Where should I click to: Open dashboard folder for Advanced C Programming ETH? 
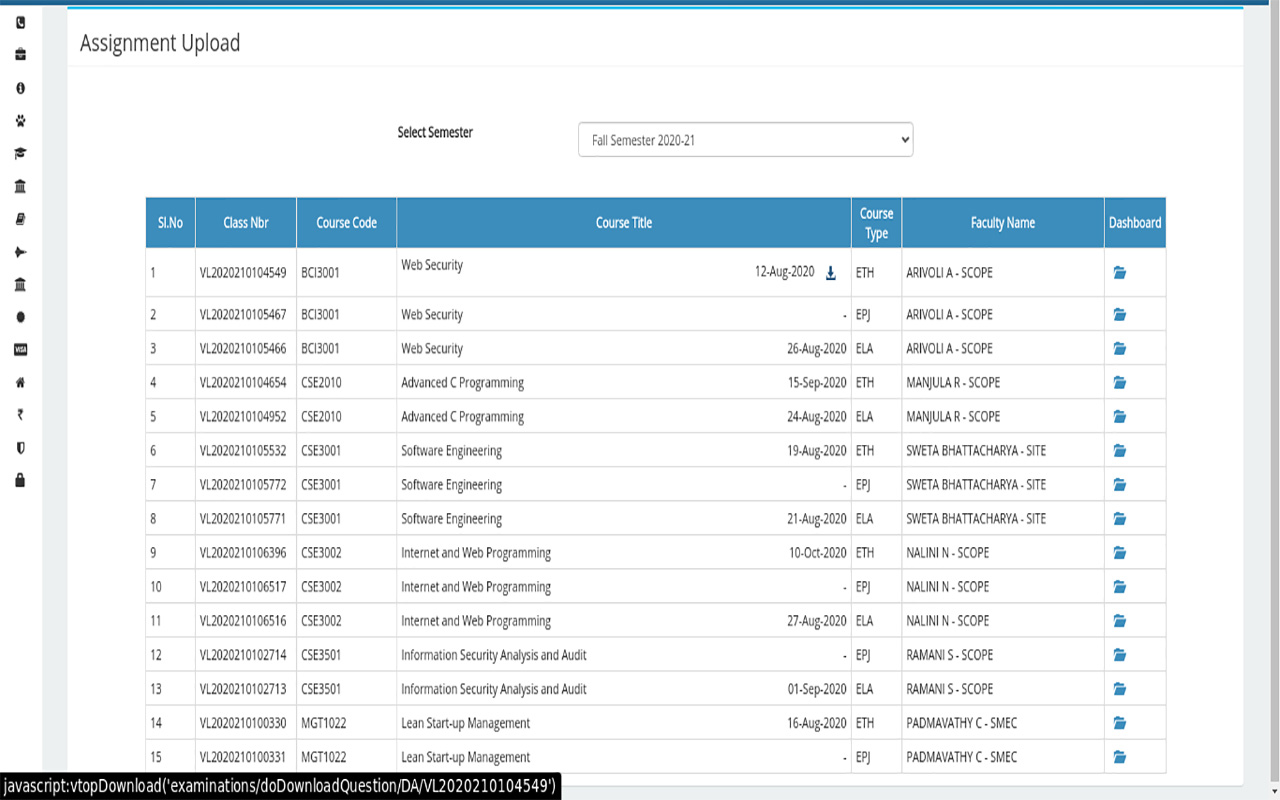pyautogui.click(x=1120, y=382)
